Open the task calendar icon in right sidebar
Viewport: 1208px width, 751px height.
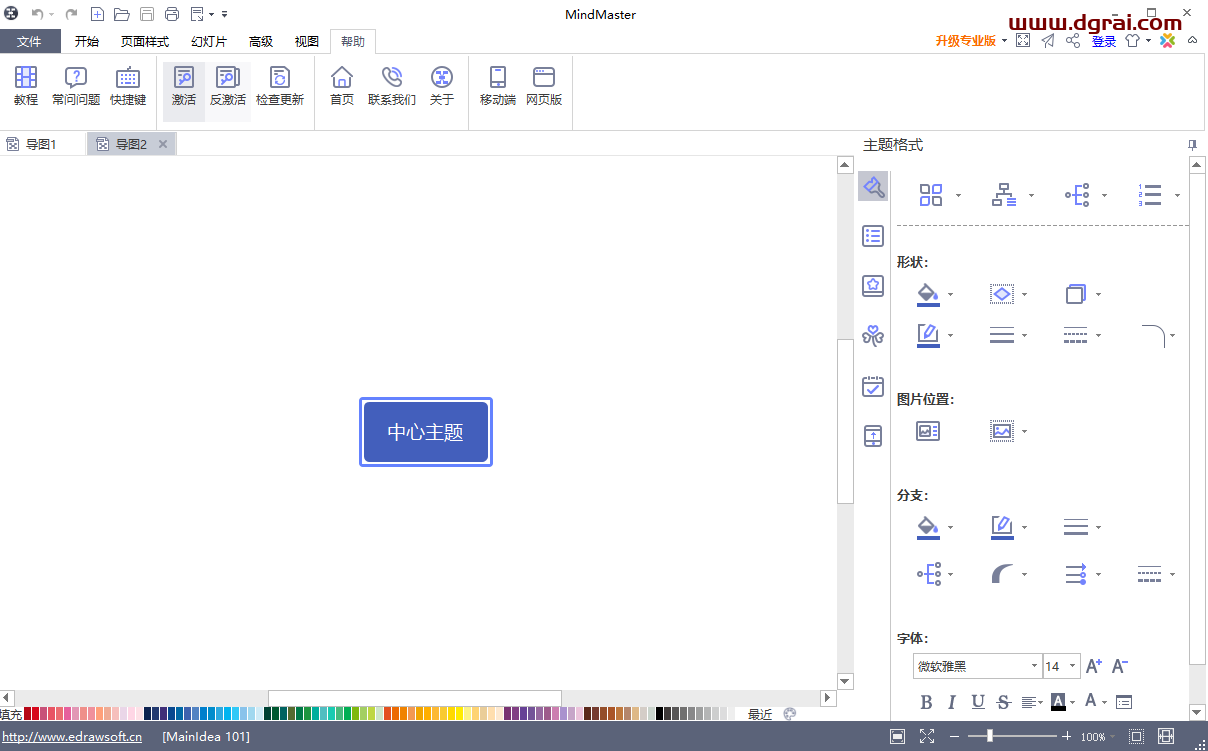pos(872,386)
